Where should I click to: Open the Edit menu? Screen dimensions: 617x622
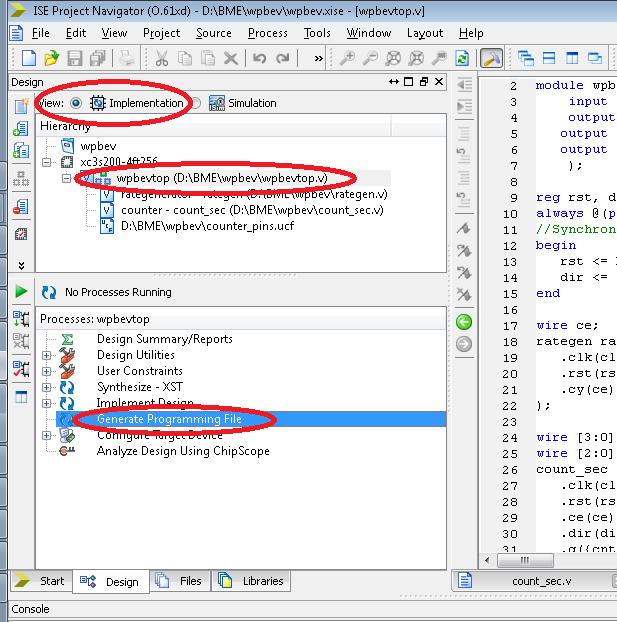click(76, 33)
